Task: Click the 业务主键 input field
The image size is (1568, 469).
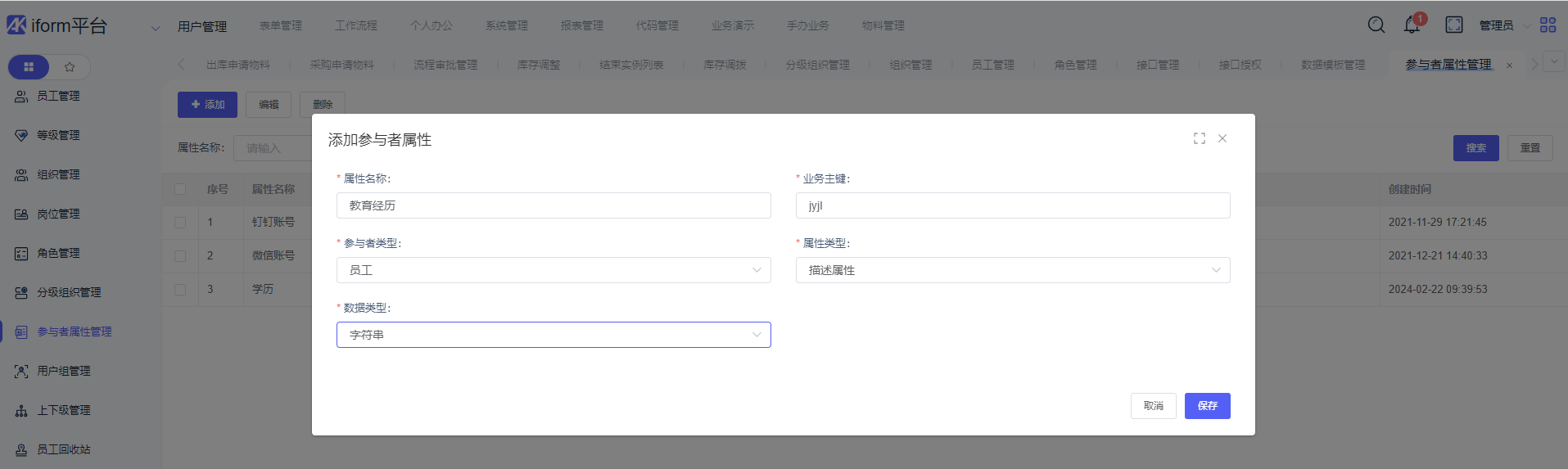Action: coord(1012,205)
